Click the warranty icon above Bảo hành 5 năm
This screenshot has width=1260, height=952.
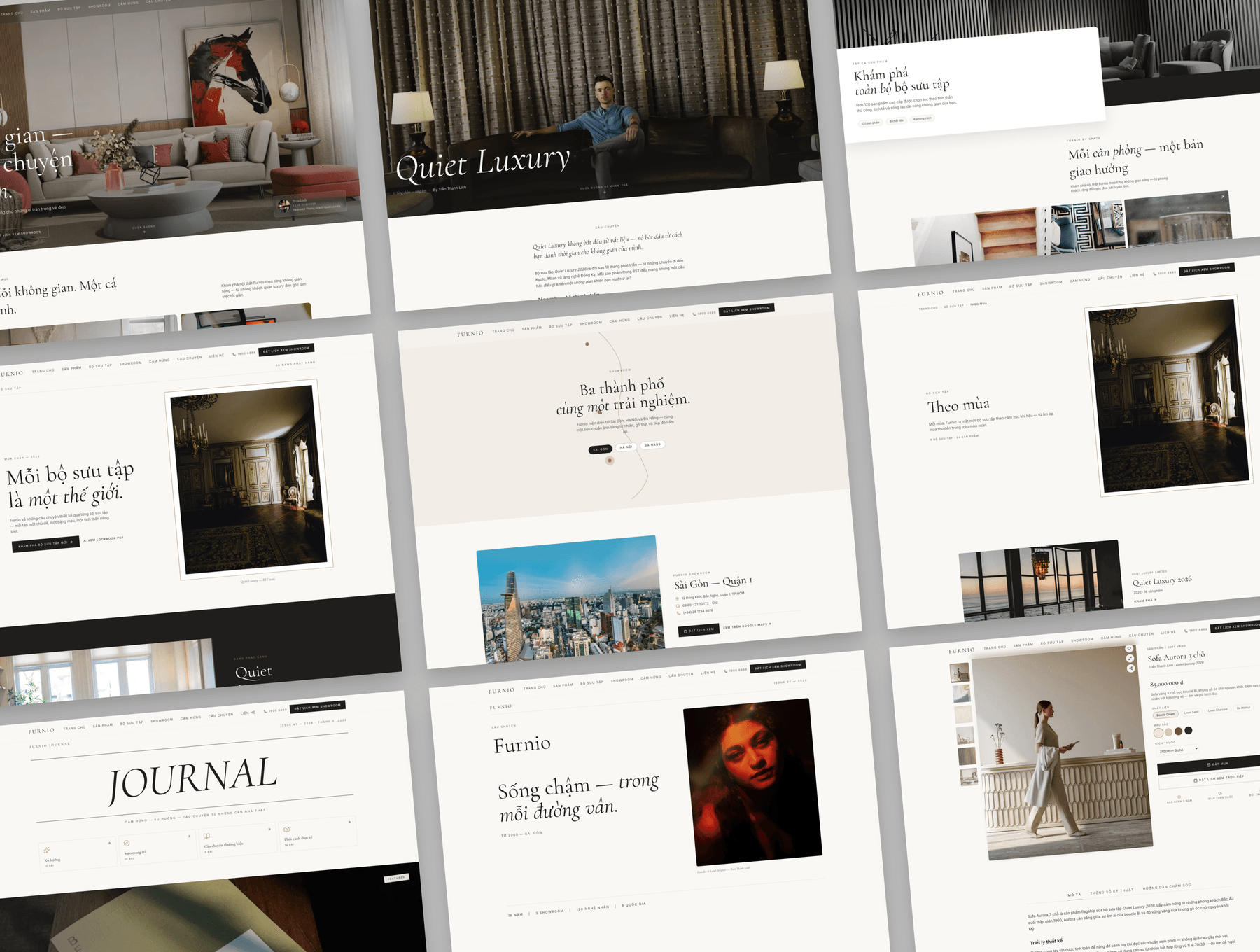click(x=1179, y=797)
